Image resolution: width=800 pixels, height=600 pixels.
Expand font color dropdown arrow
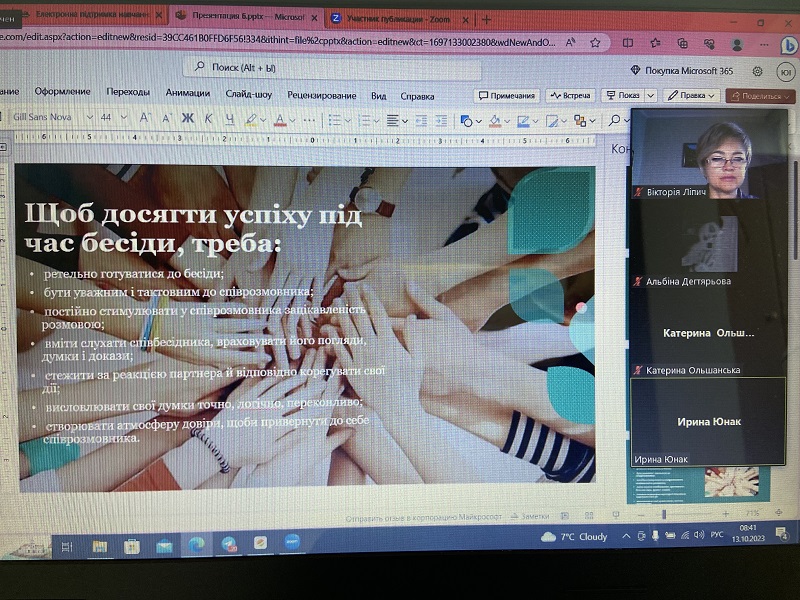[x=292, y=121]
